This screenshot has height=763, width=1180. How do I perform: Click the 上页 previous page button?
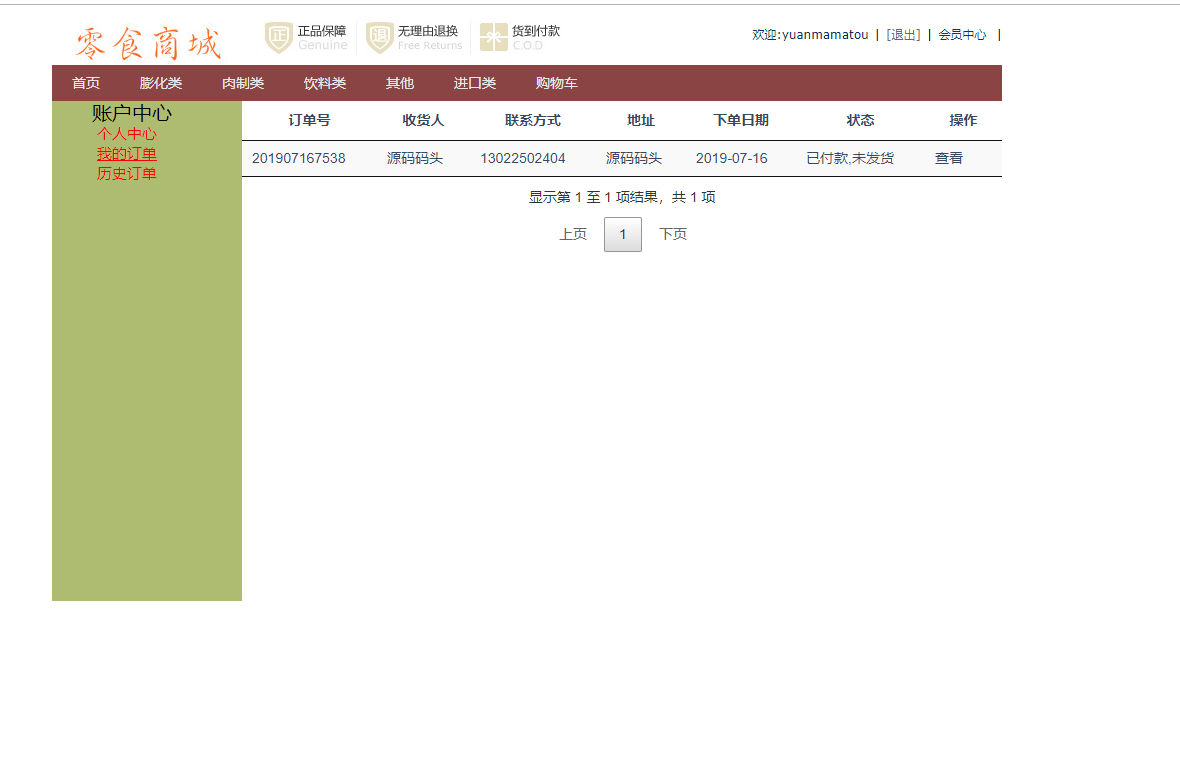coord(573,233)
